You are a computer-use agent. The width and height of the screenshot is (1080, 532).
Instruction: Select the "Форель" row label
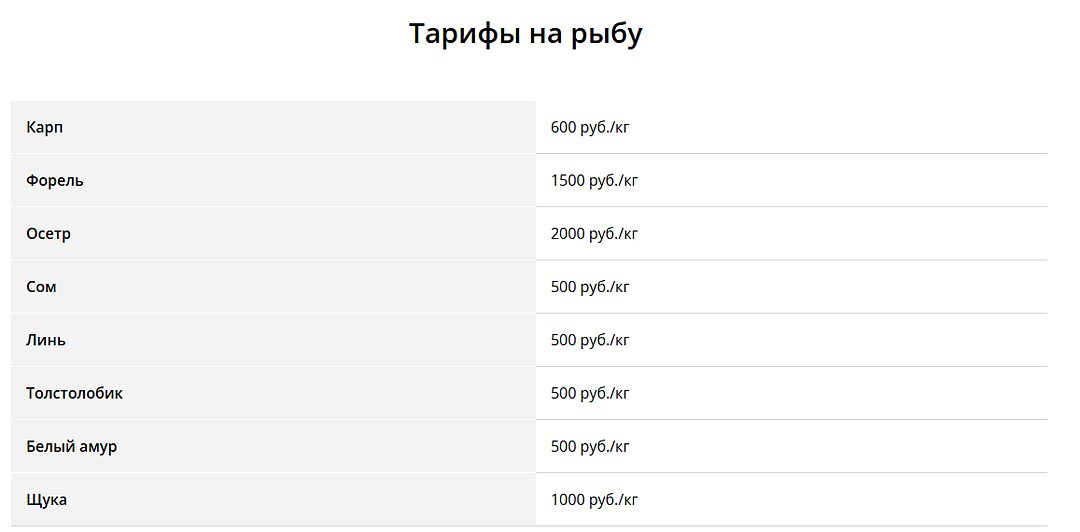point(55,181)
